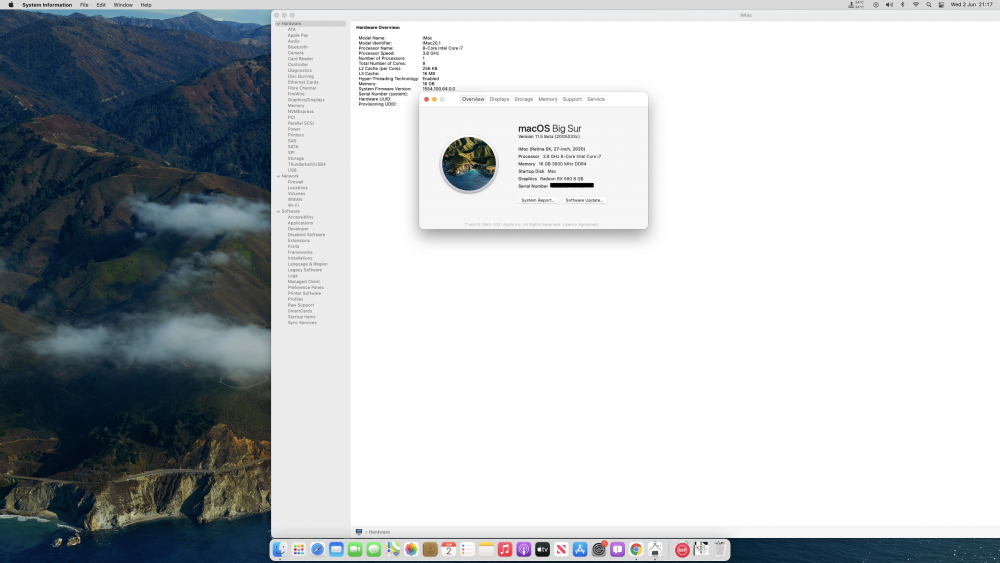Switch to the Displays tab

pos(499,99)
